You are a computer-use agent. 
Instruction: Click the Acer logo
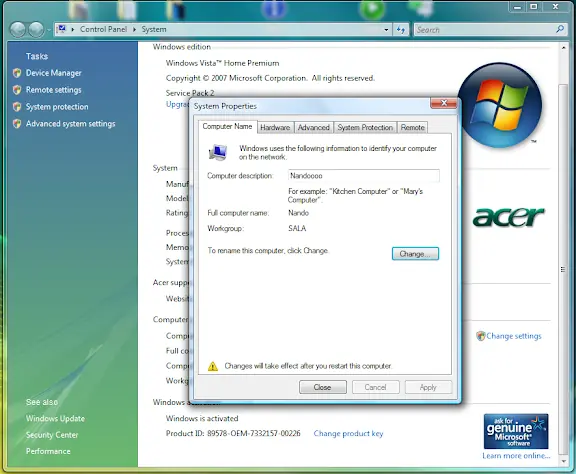pos(508,218)
